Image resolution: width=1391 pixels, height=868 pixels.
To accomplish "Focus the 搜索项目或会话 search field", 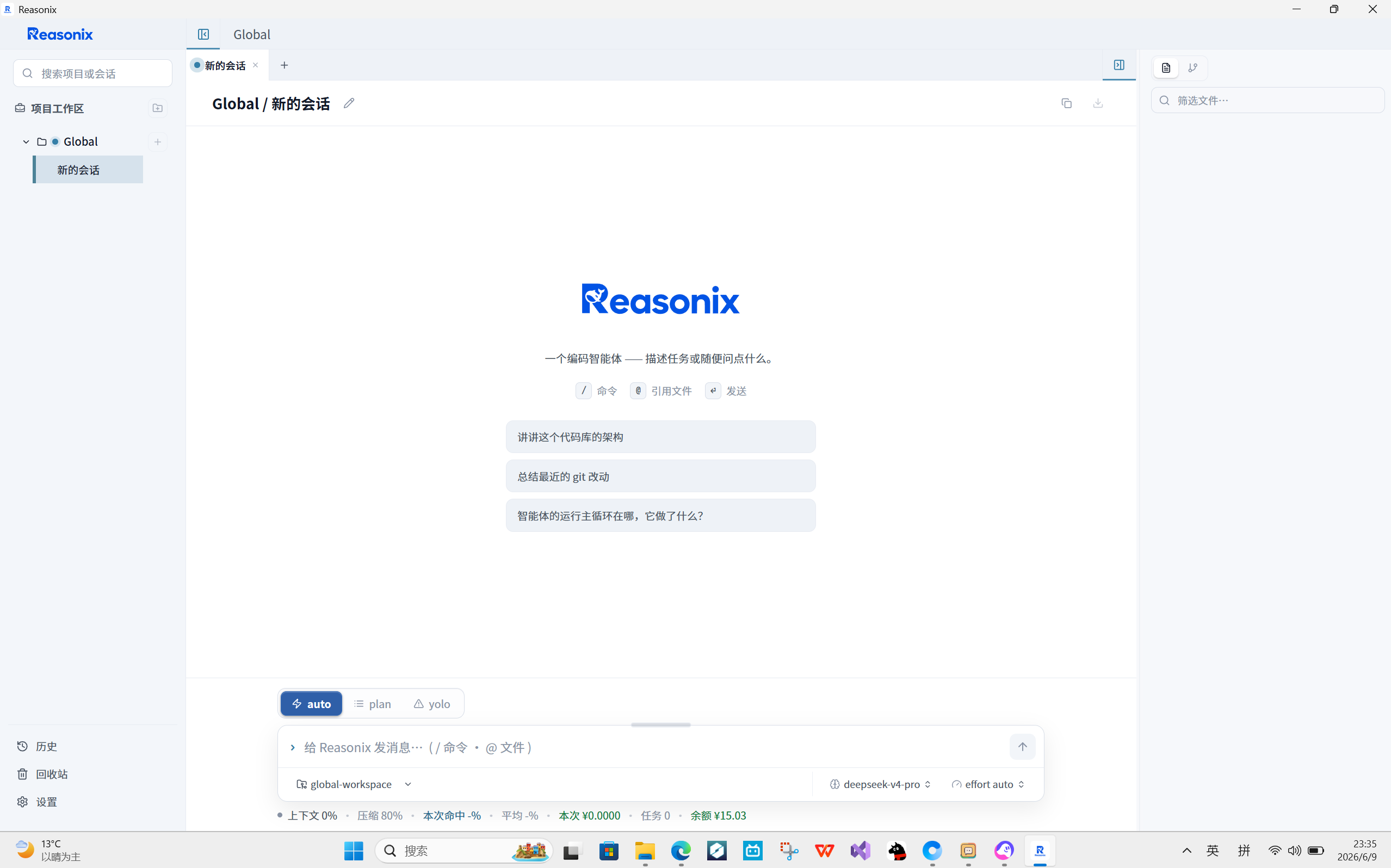I will pos(93,73).
